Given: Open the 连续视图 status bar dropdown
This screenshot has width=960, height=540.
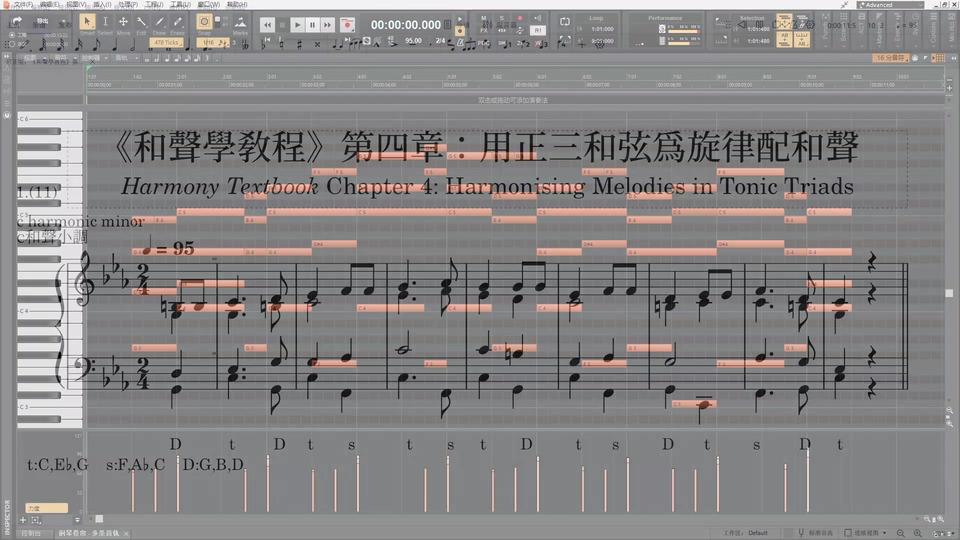Looking at the screenshot, I should (x=866, y=533).
